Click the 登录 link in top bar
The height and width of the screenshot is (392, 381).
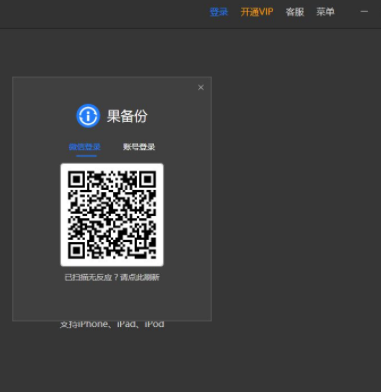[x=219, y=12]
